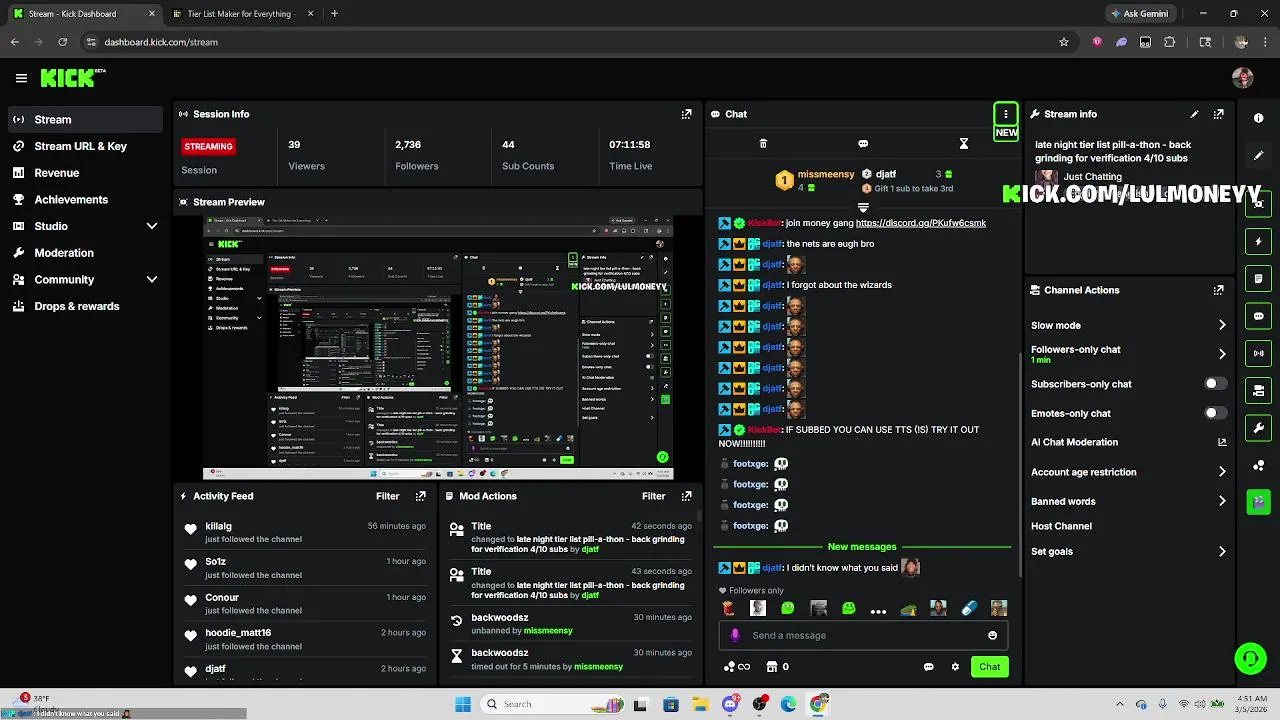
Task: Click the chat bubble widget in the right sidebar
Action: click(x=1258, y=316)
